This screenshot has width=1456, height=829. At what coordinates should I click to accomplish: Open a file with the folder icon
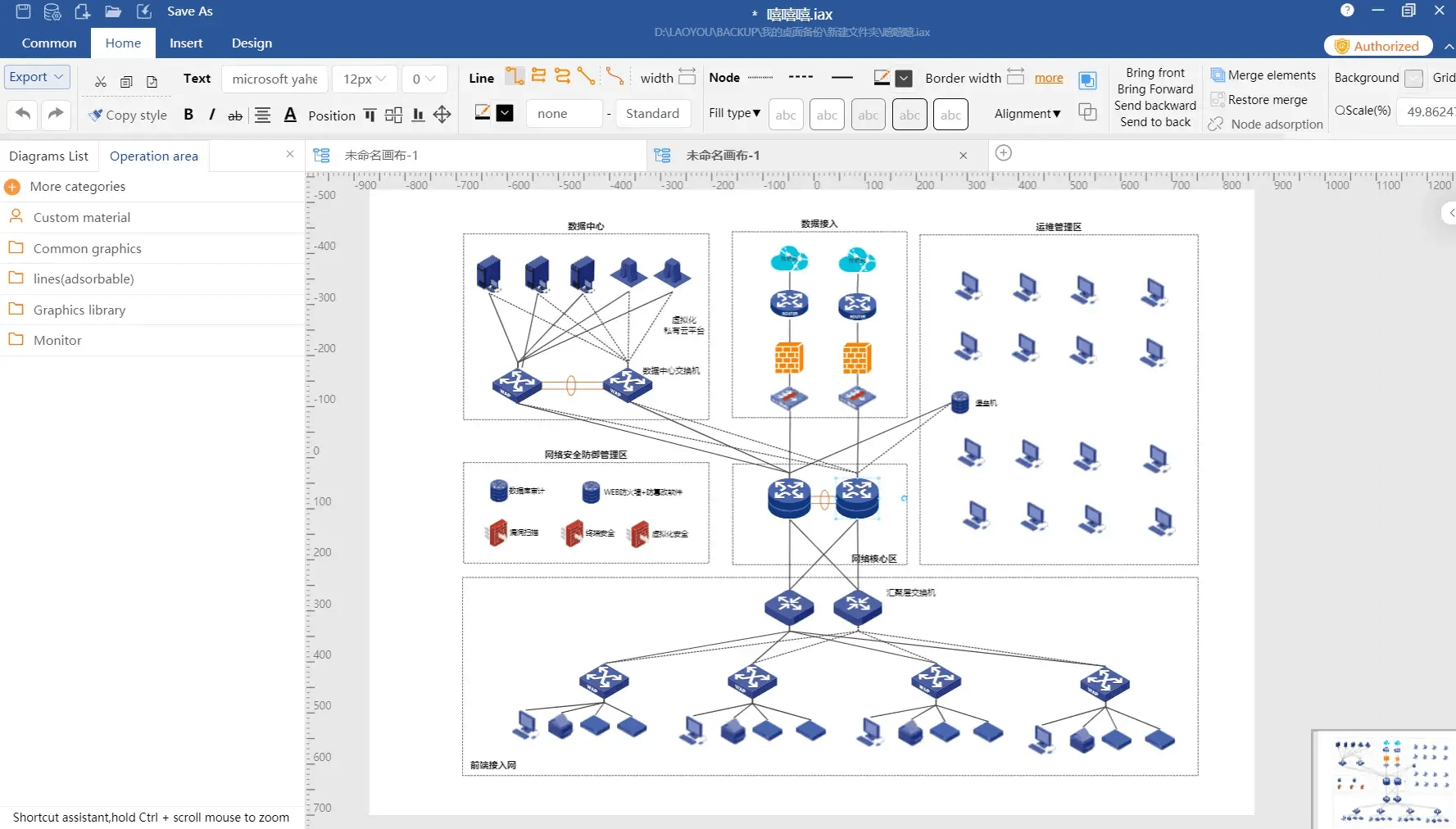click(113, 11)
